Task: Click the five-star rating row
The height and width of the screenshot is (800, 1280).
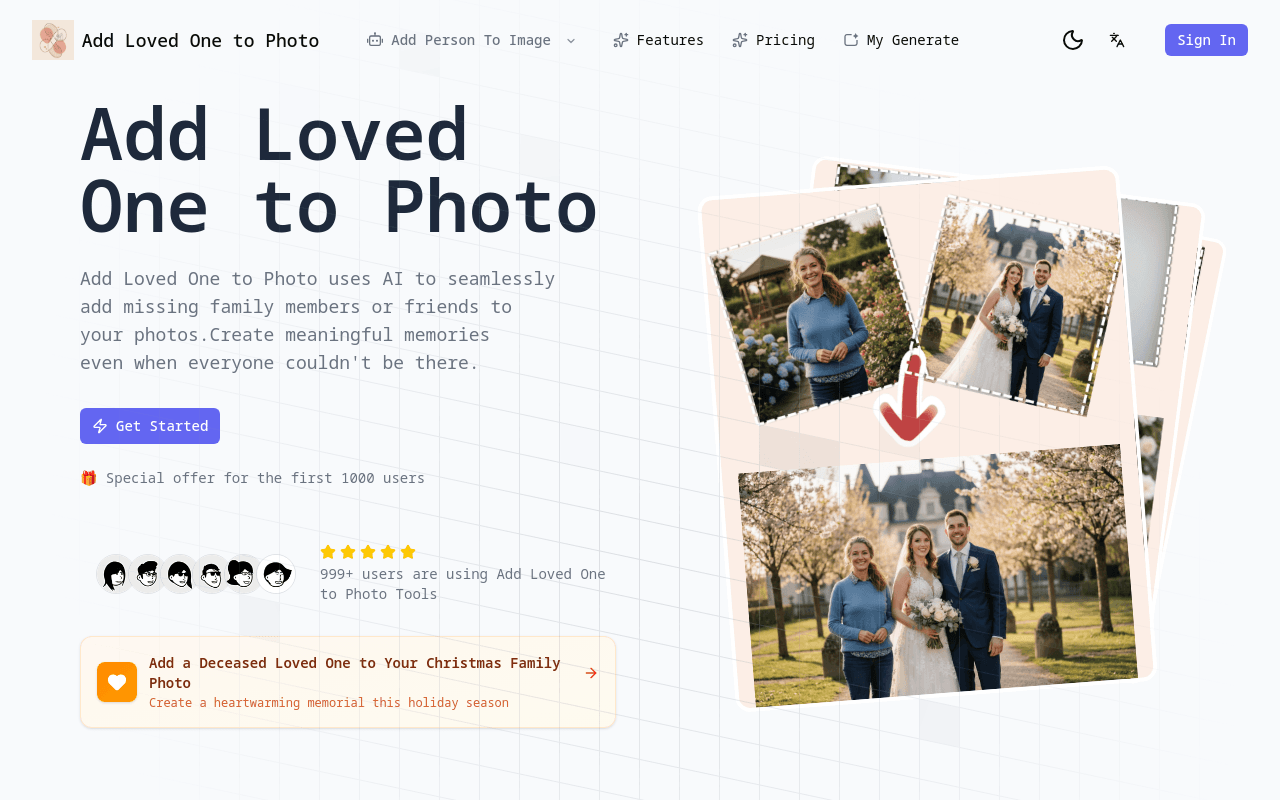Action: pyautogui.click(x=368, y=552)
